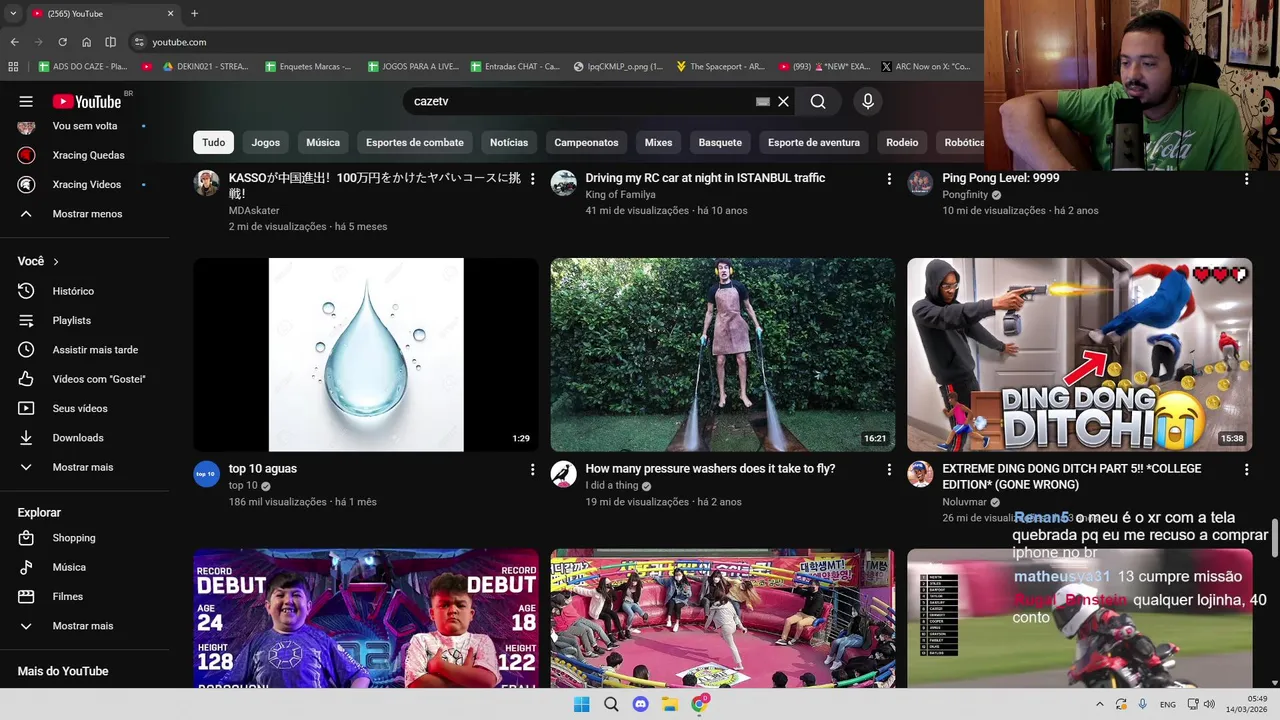The width and height of the screenshot is (1280, 720).
Task: Reload the page in the browser toolbar
Action: click(x=62, y=42)
